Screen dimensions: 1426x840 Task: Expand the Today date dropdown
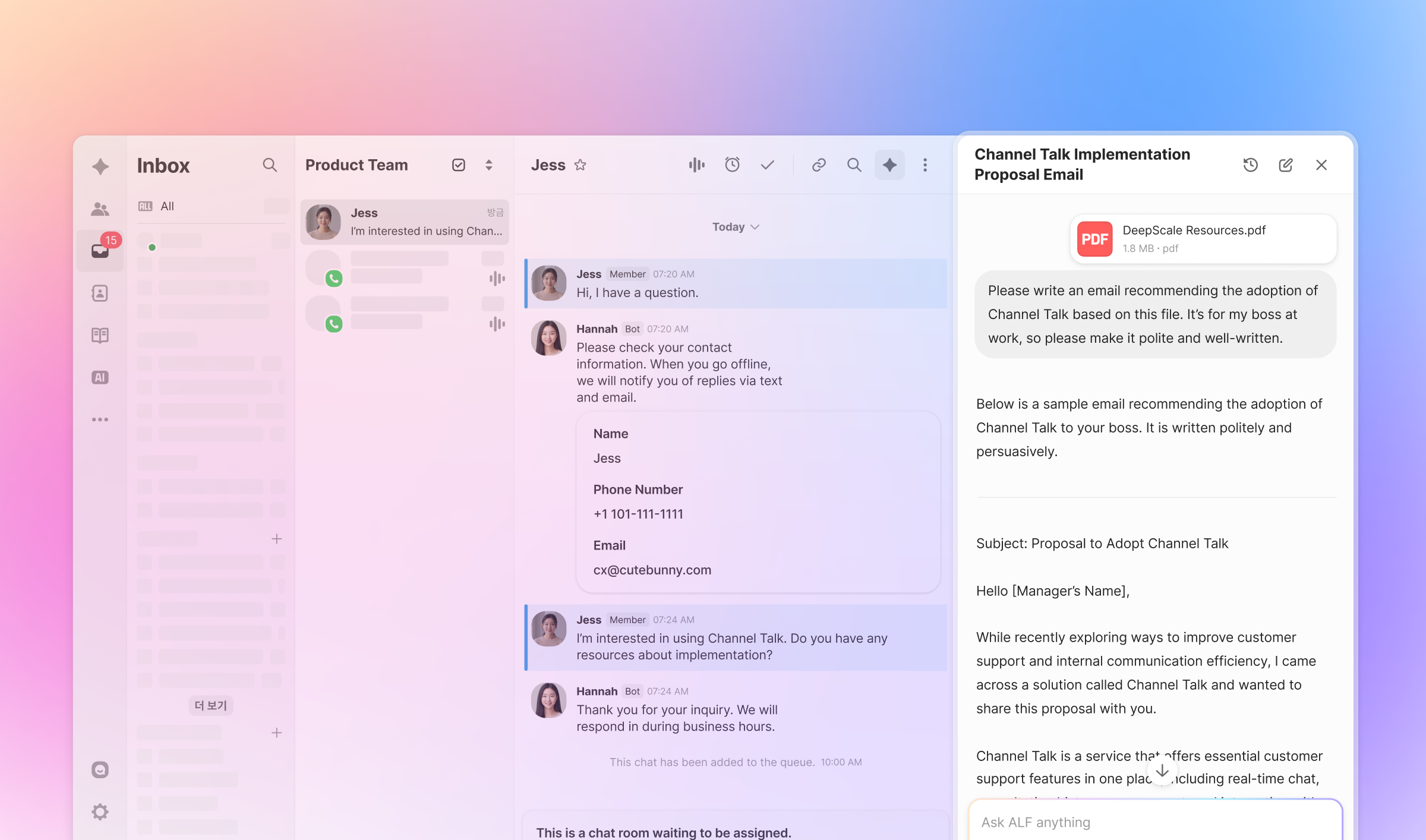[736, 227]
